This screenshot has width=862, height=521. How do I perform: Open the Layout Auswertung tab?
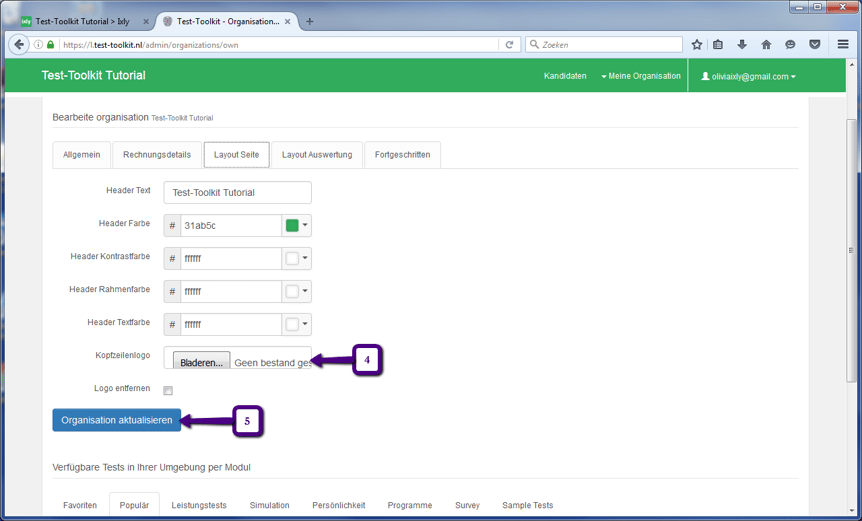click(x=317, y=154)
